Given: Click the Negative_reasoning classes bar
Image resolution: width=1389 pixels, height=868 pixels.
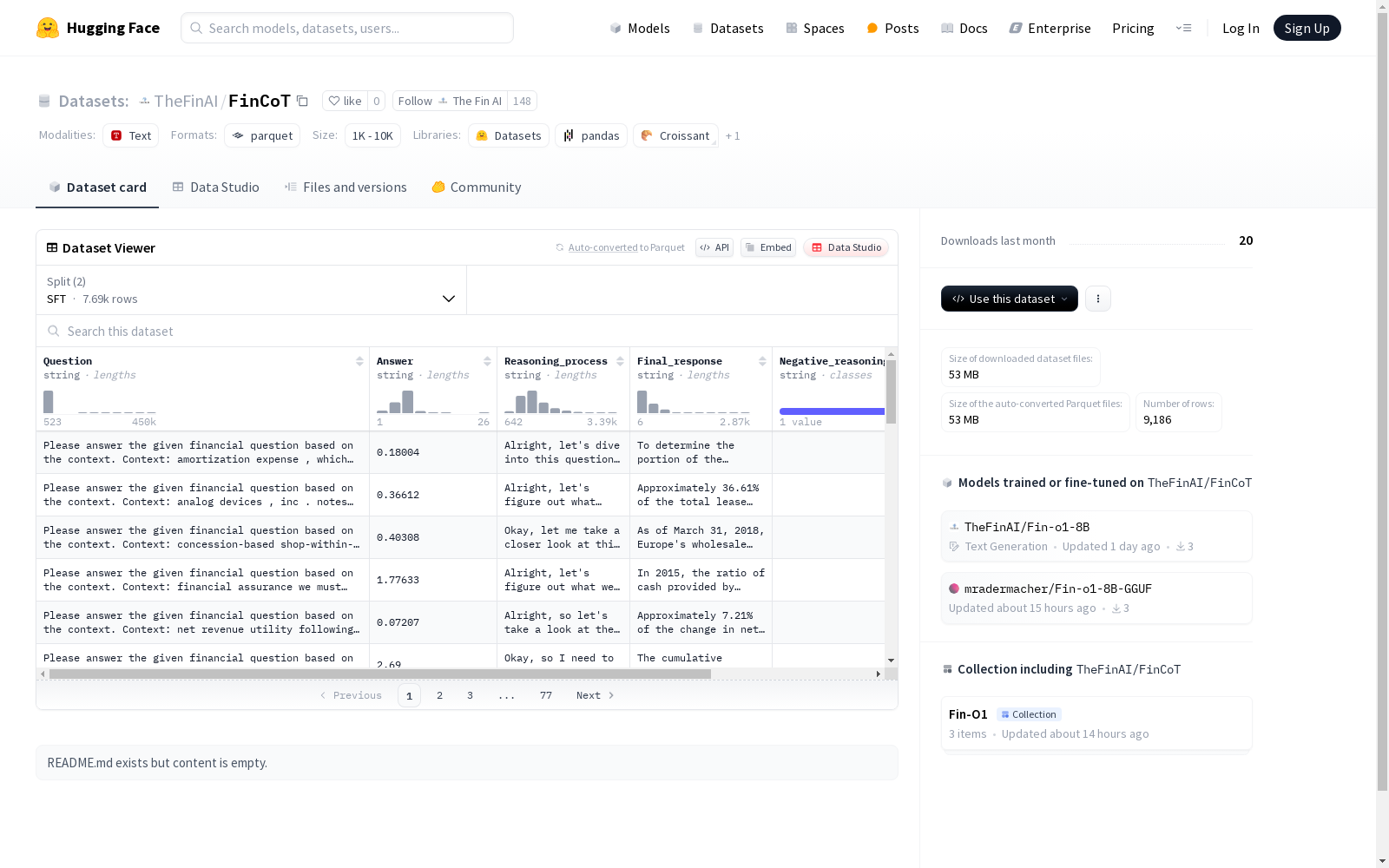Looking at the screenshot, I should pos(832,411).
